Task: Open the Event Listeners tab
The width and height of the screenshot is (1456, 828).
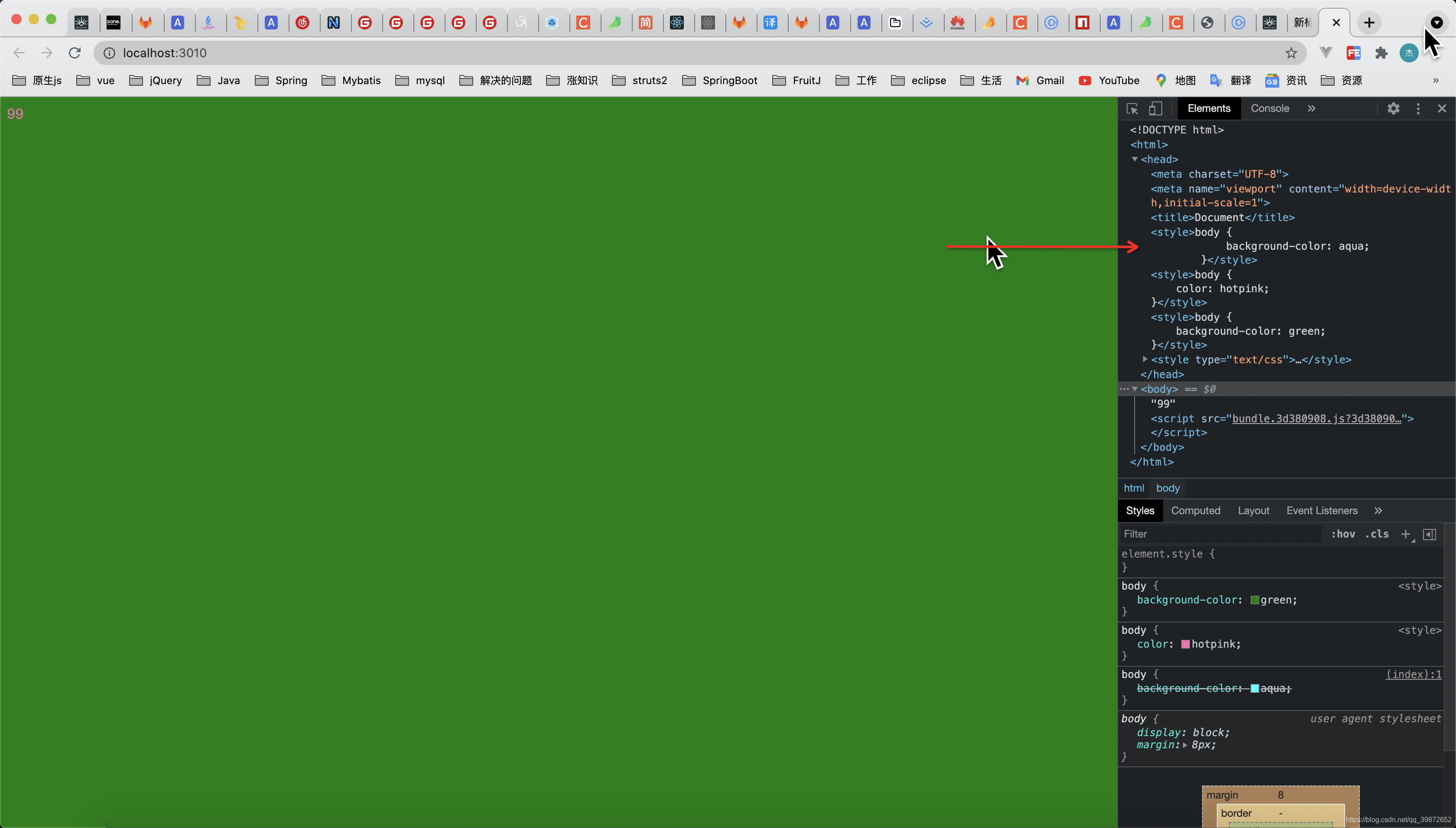Action: (1322, 511)
